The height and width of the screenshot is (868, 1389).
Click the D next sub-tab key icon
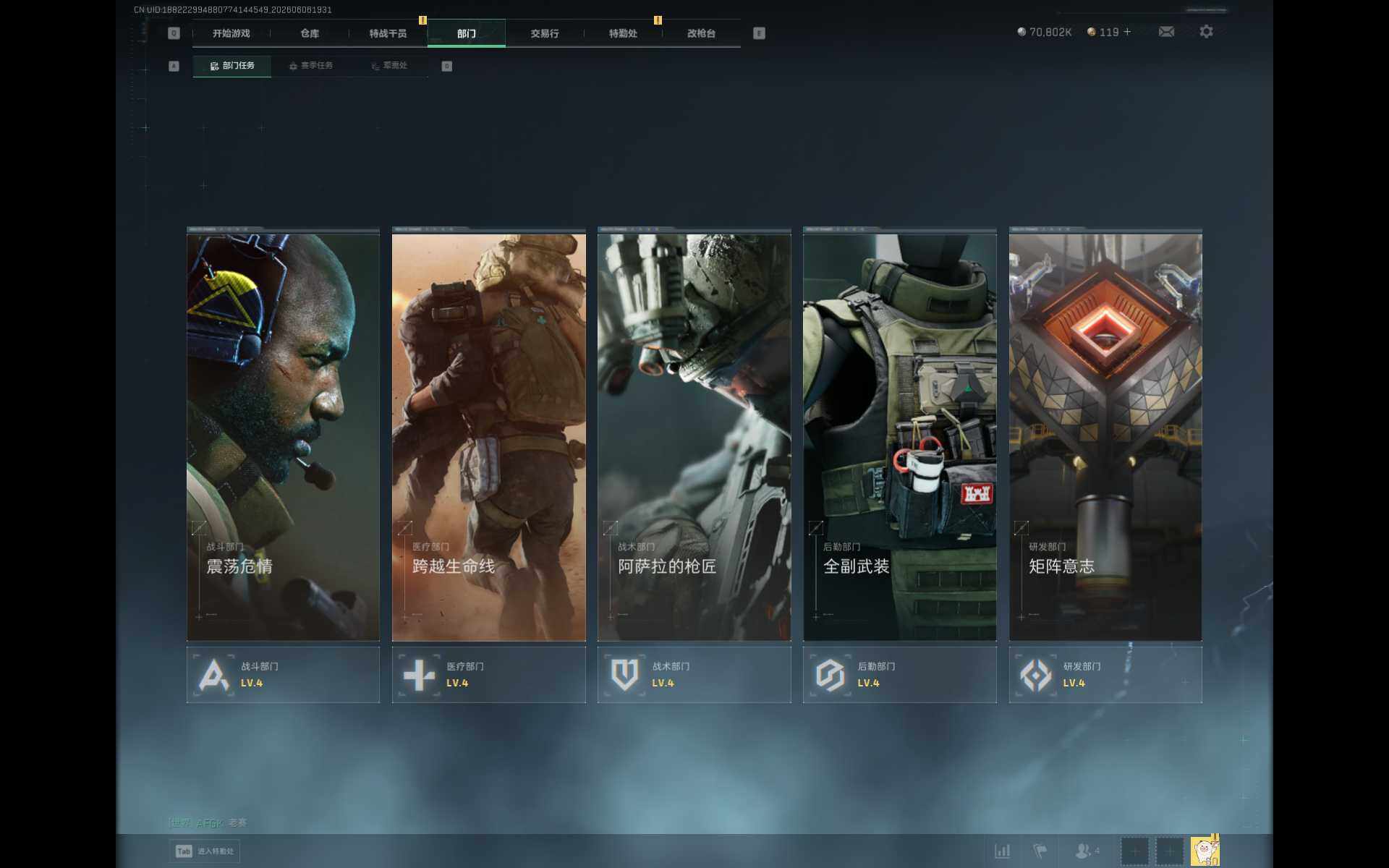coord(447,67)
